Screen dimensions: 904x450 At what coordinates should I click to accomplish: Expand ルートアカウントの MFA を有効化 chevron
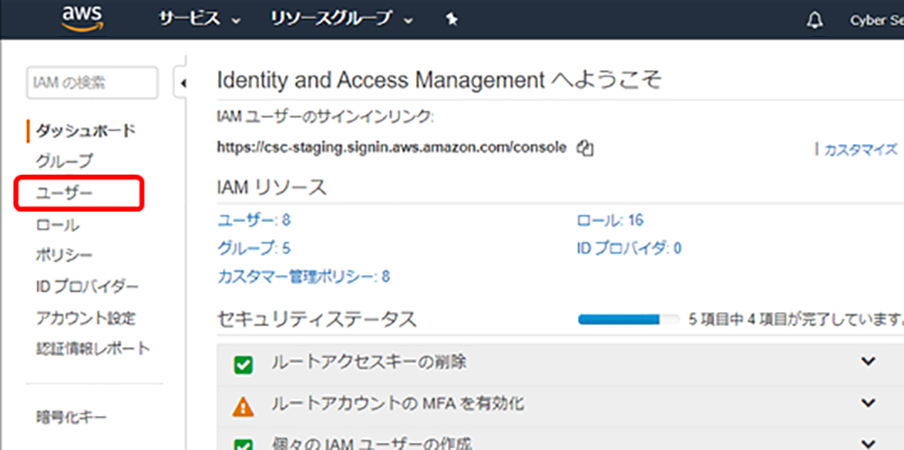click(x=867, y=403)
